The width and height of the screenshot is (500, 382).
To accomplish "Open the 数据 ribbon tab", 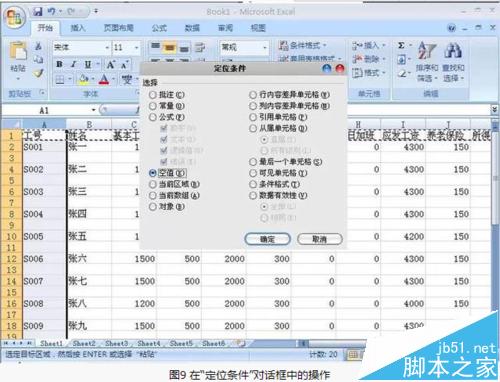I will [192, 28].
